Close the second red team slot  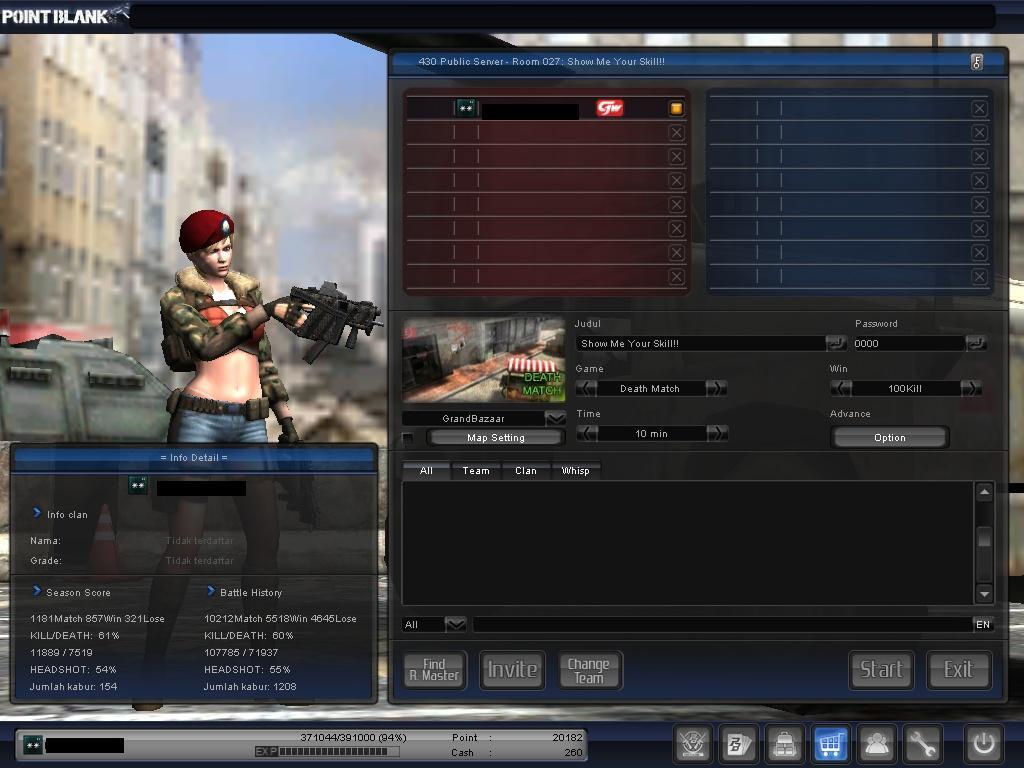pyautogui.click(x=676, y=133)
